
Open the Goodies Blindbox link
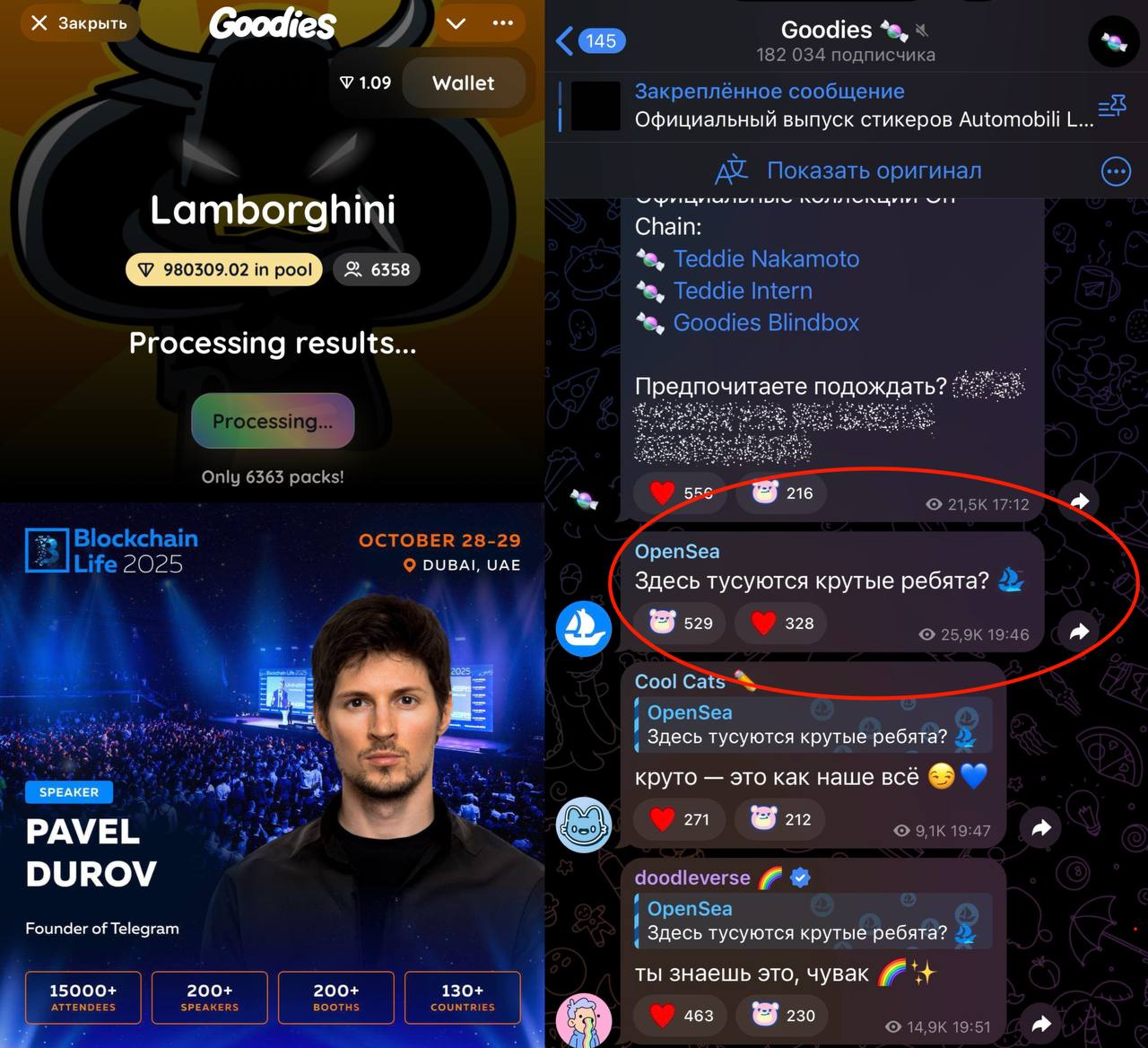click(766, 323)
